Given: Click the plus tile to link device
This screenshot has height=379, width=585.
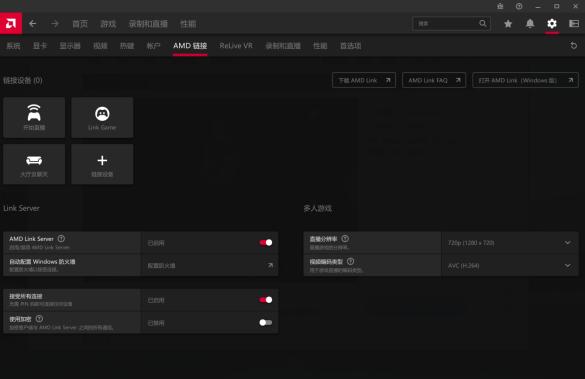Looking at the screenshot, I should tap(102, 164).
